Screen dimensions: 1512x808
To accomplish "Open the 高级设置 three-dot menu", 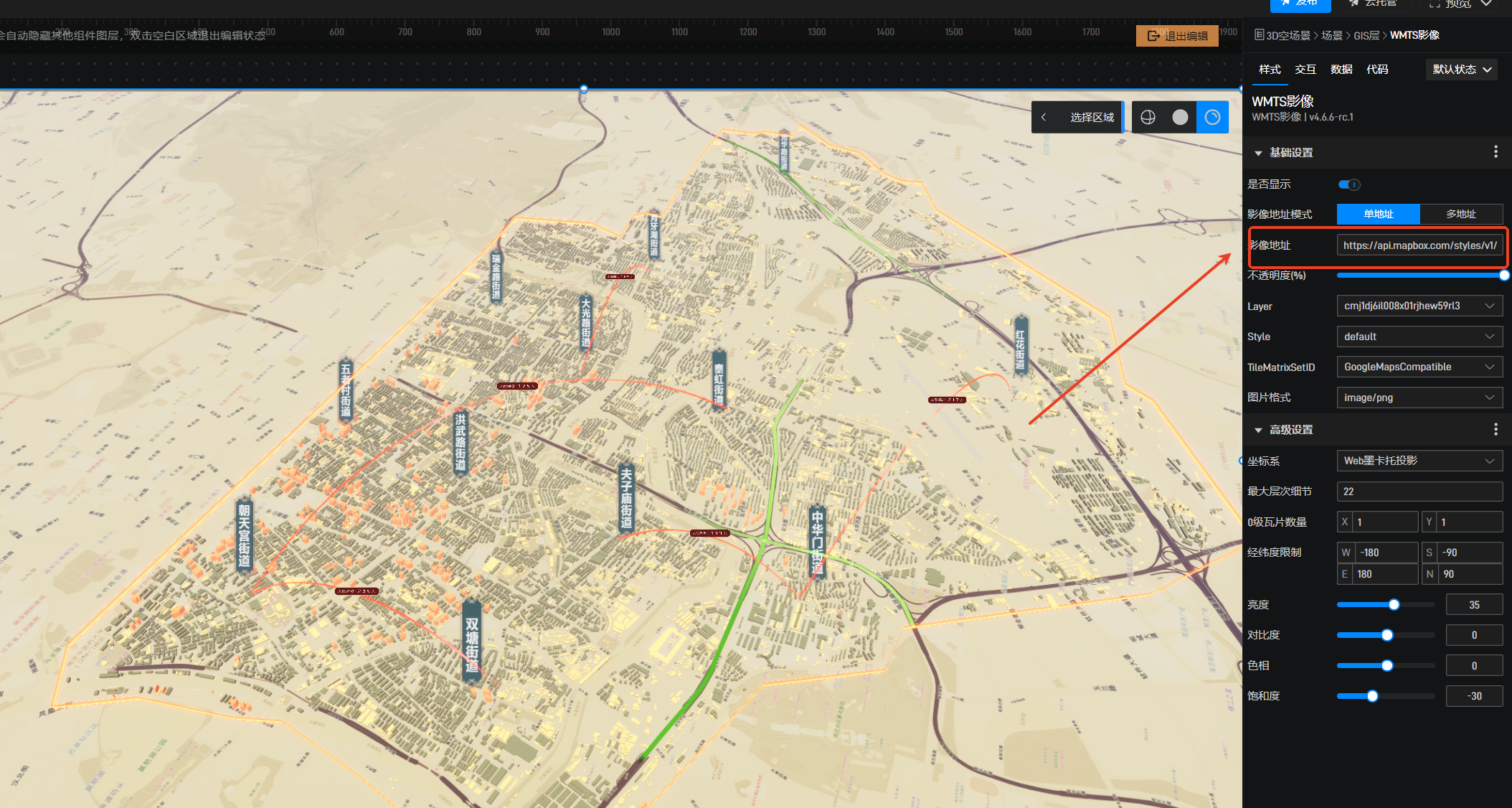I will tap(1496, 429).
